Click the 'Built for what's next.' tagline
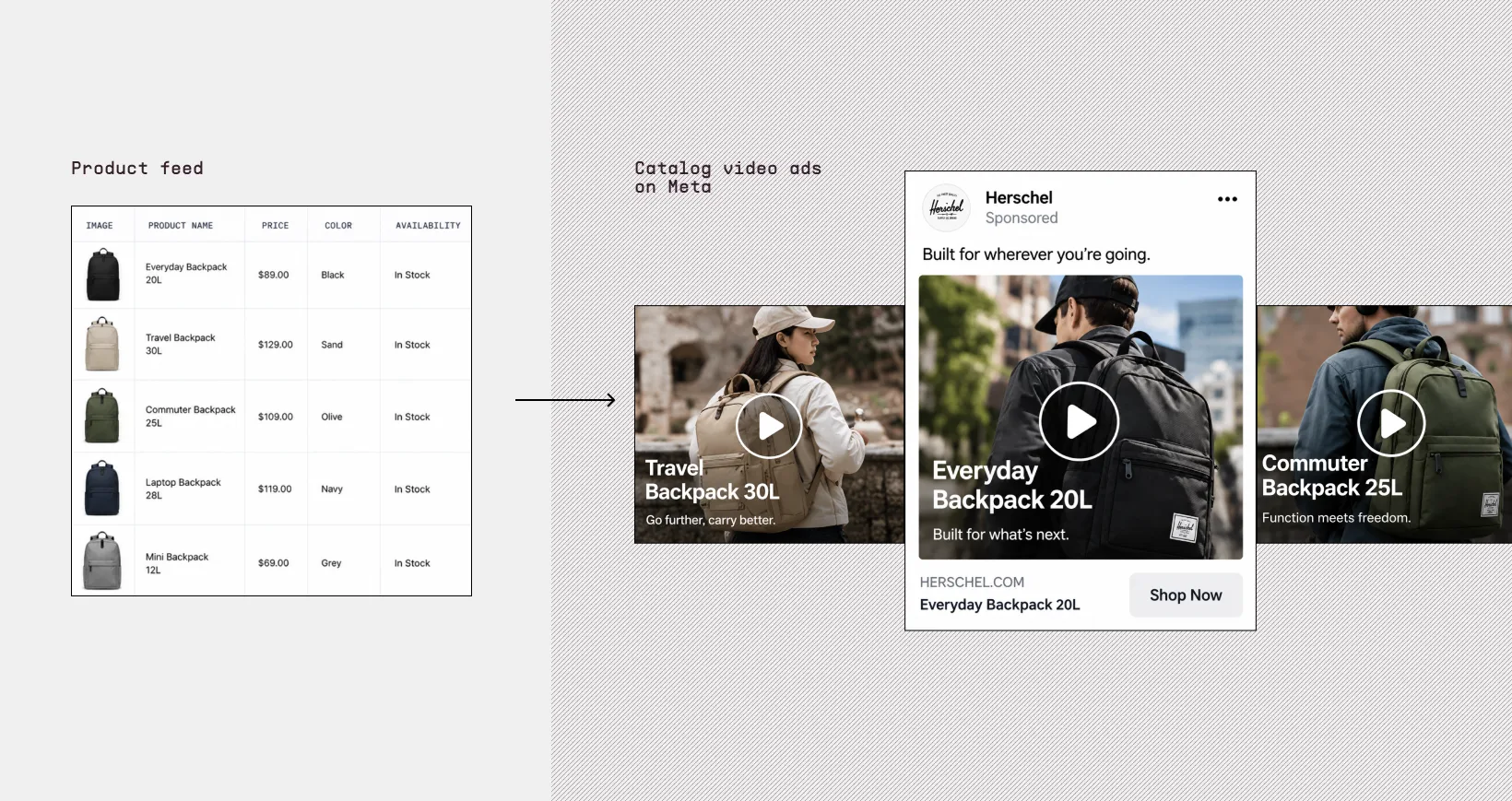 pos(1000,535)
